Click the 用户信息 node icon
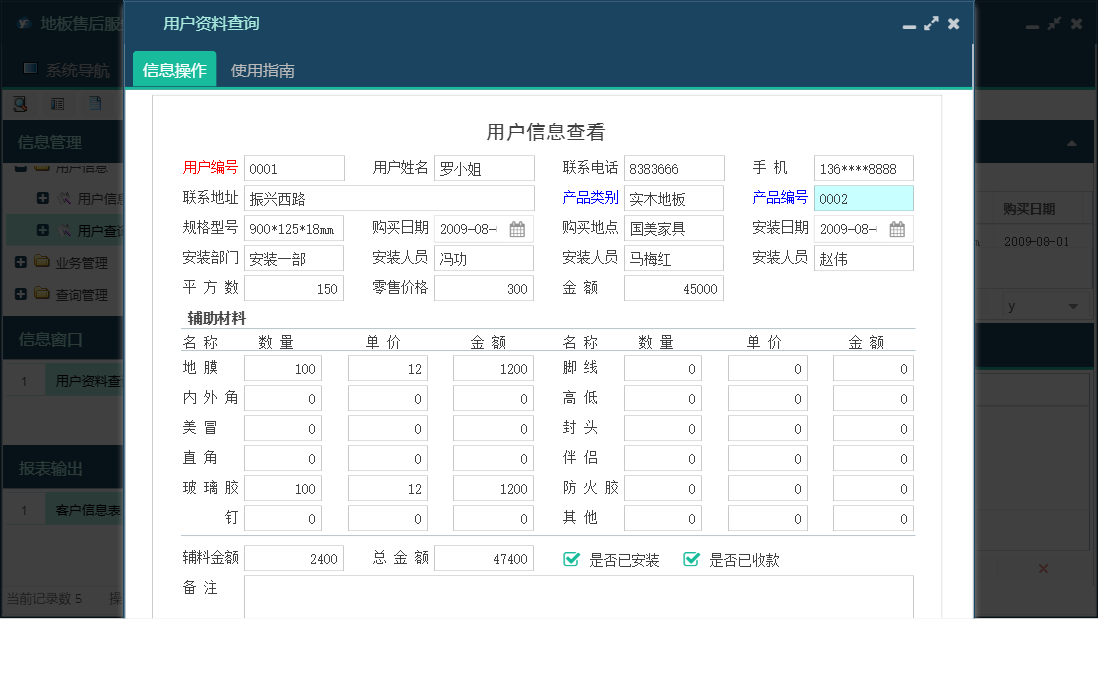Image resolution: width=1098 pixels, height=685 pixels. [x=64, y=198]
